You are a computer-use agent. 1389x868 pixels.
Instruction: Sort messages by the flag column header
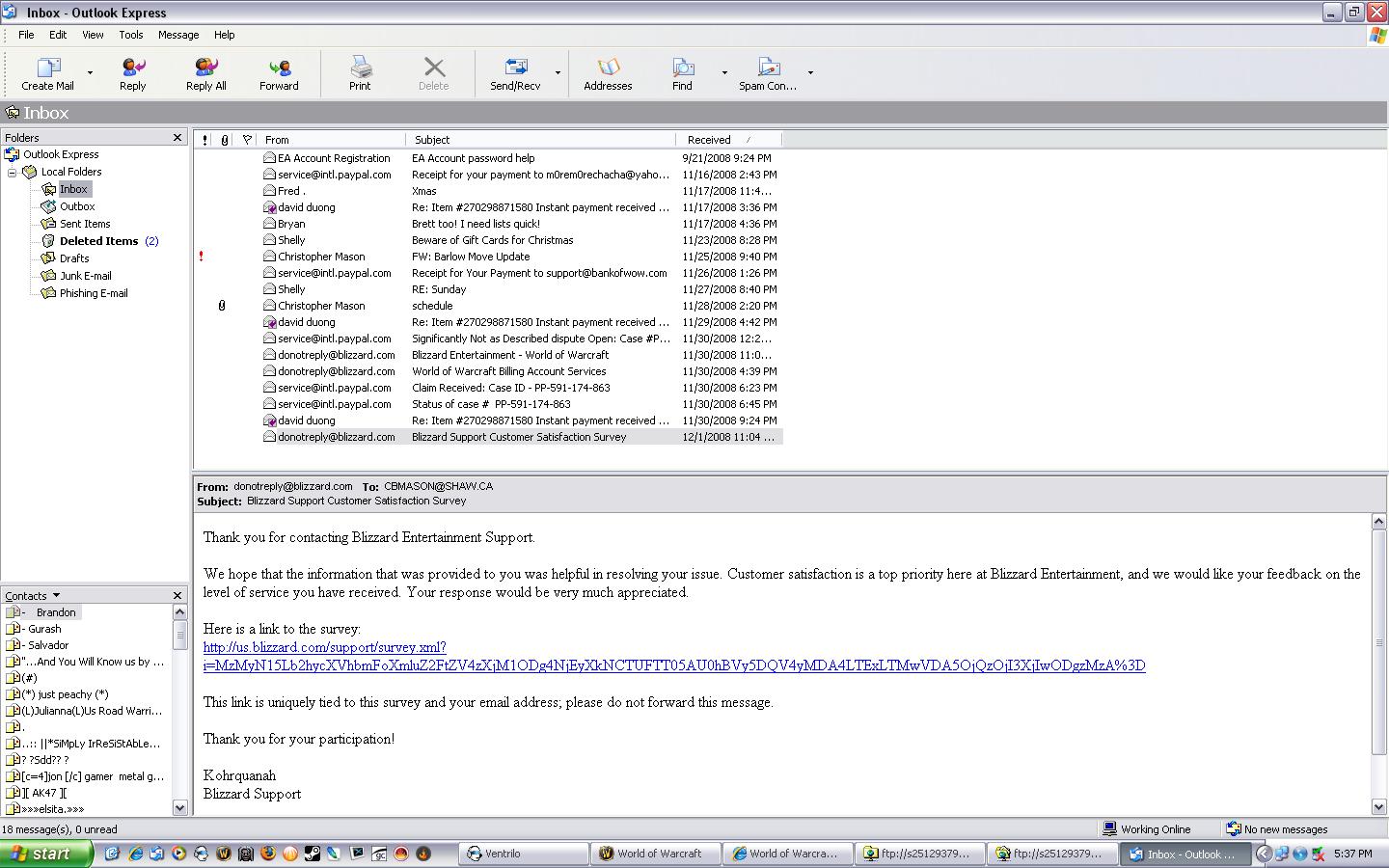coord(247,140)
